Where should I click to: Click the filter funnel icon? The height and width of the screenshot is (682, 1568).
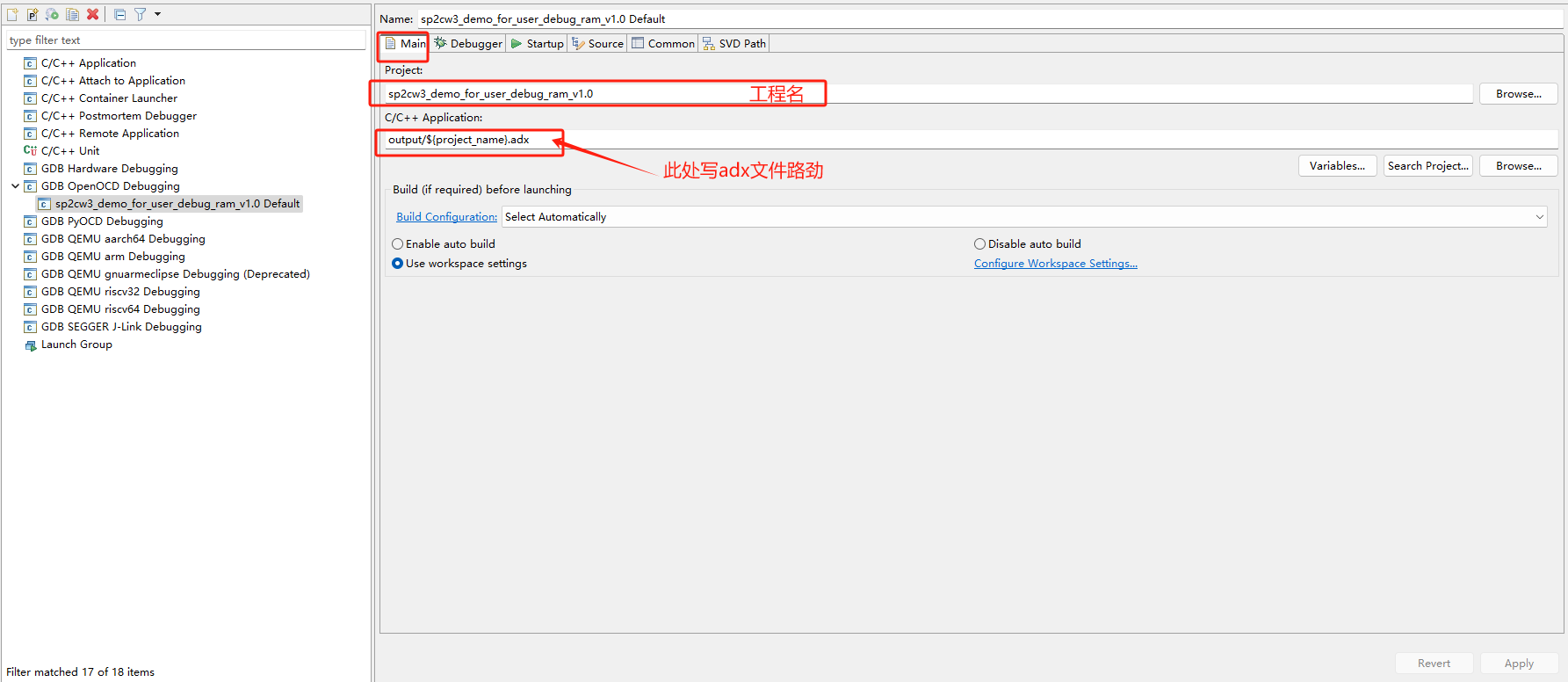pyautogui.click(x=140, y=14)
